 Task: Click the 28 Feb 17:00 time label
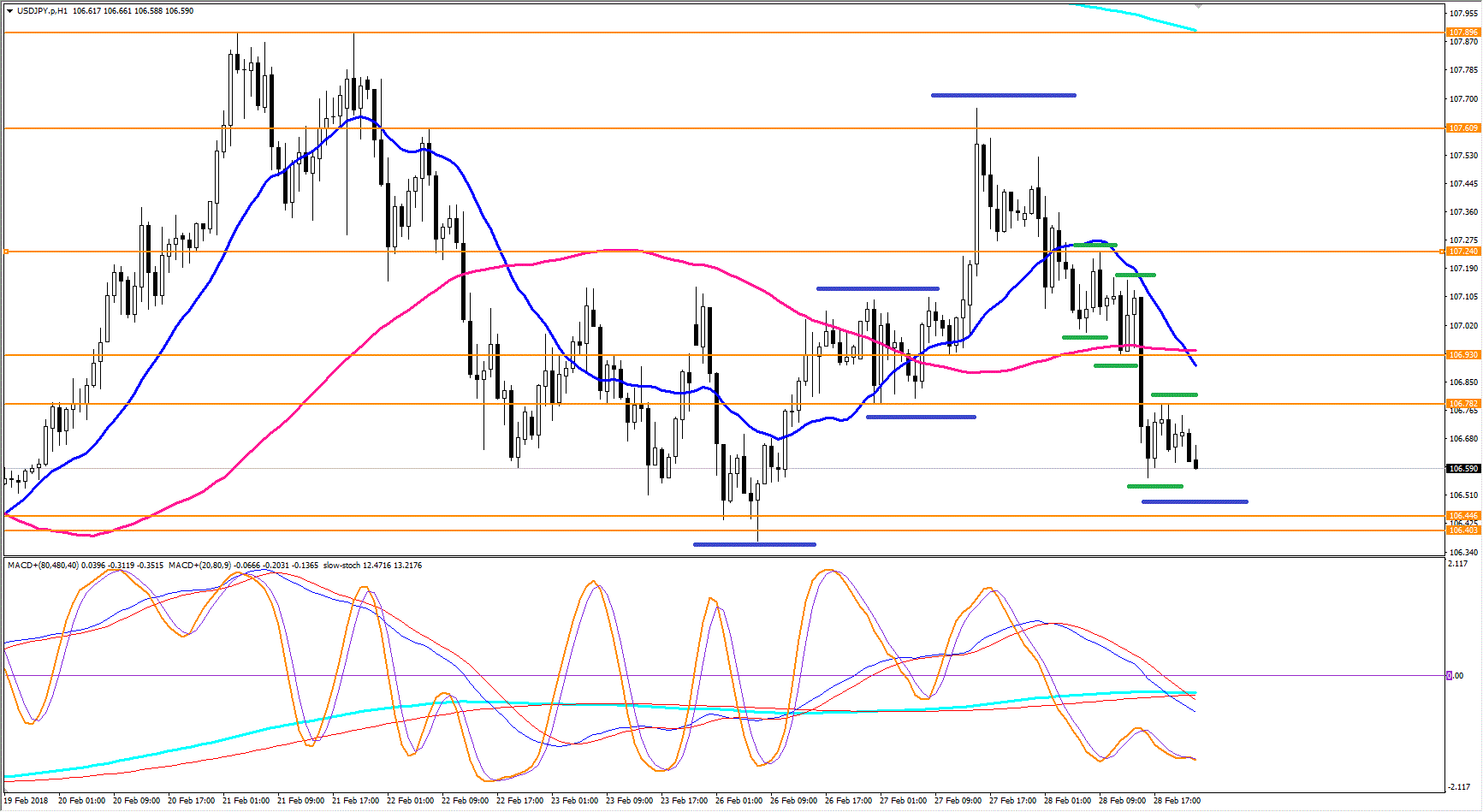[x=1177, y=801]
